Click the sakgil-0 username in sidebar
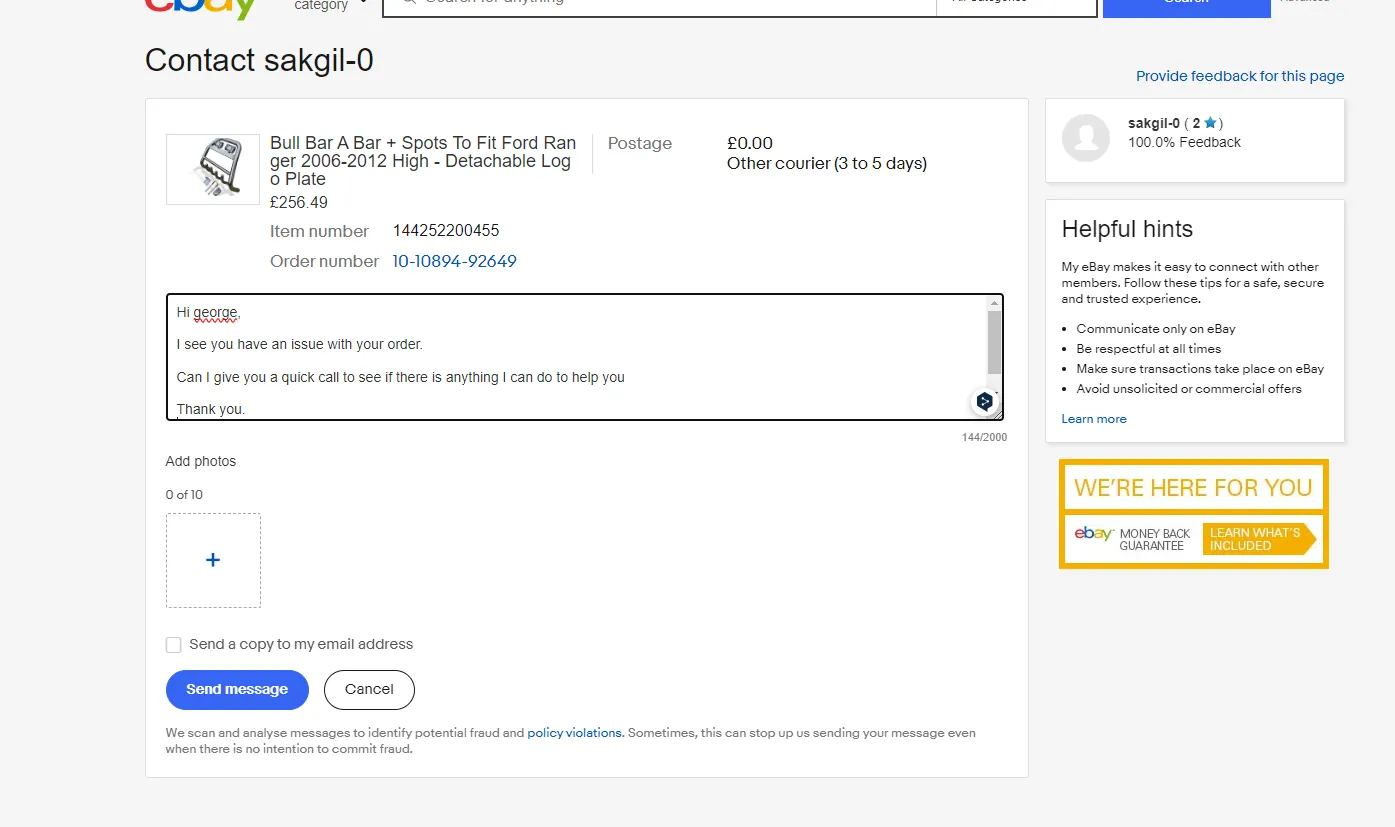The height and width of the screenshot is (827, 1395). pos(1154,123)
